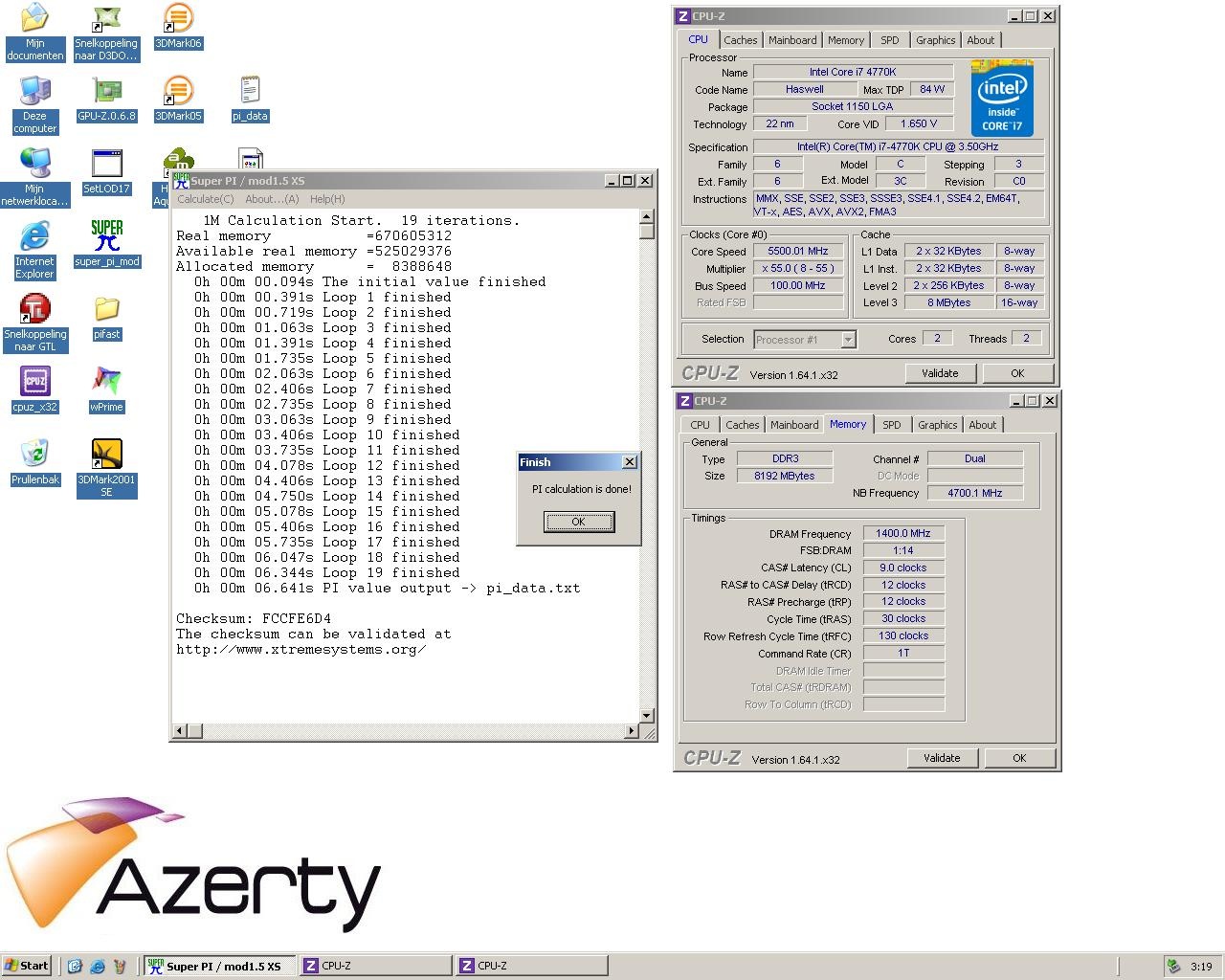Open the Mijn documenten desktop icon
1225x980 pixels.
click(x=34, y=32)
